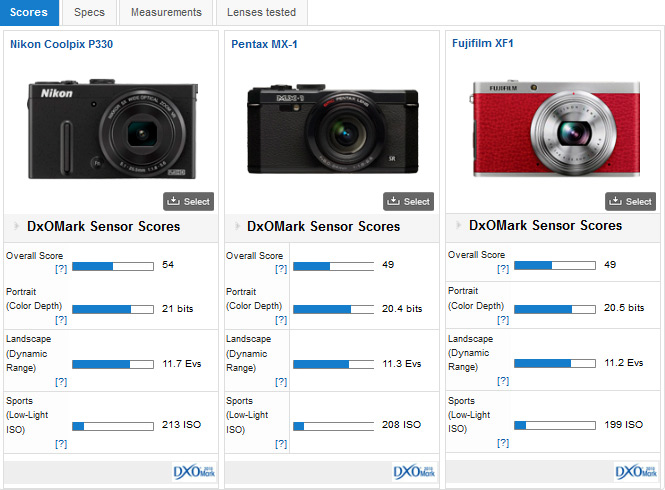Screen dimensions: 665x490
Task: Click Pentax Low-Light ISO bar showing 208 ISO
Action: 333,426
